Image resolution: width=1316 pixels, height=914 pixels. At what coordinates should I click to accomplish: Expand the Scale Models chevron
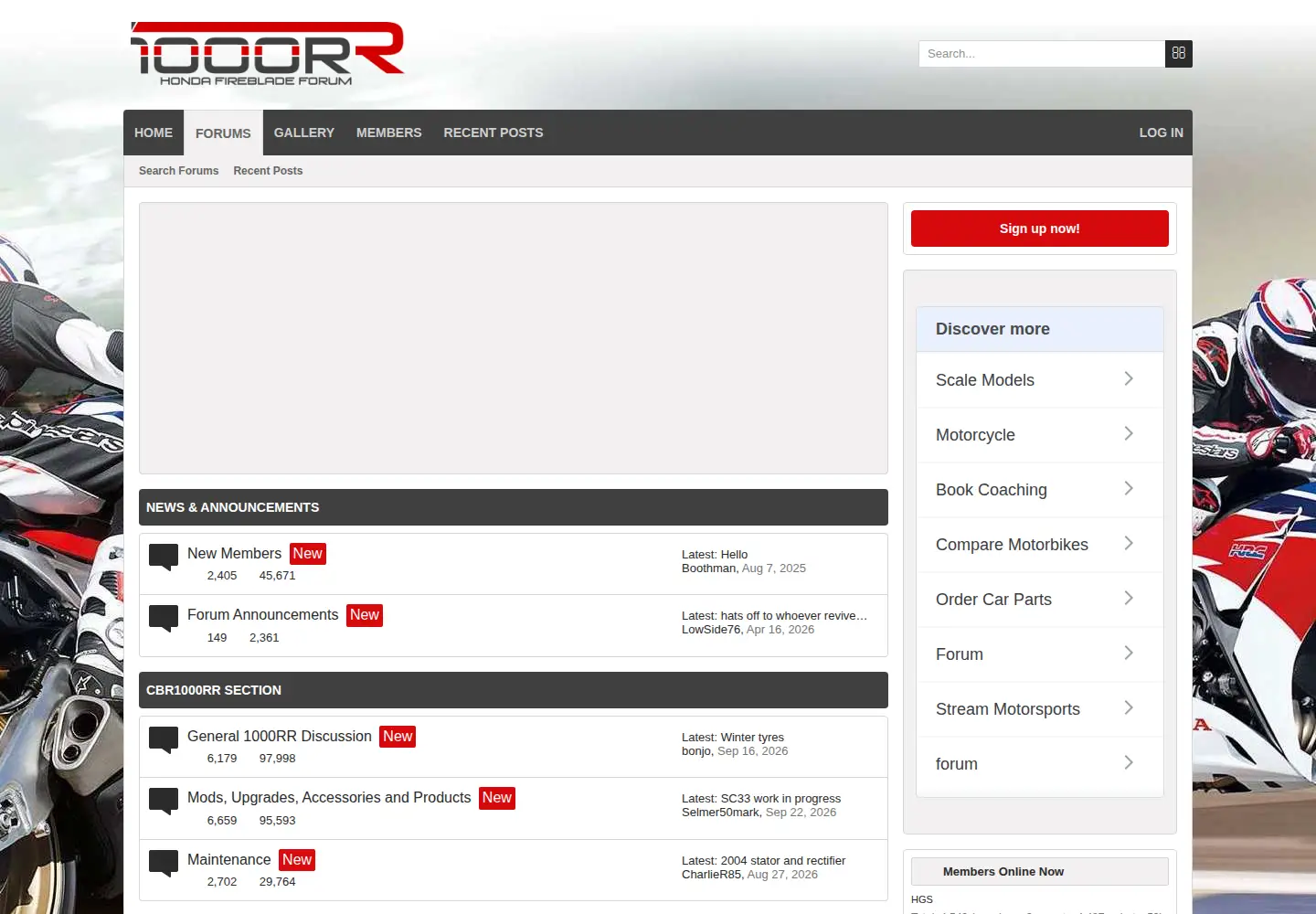1129,378
